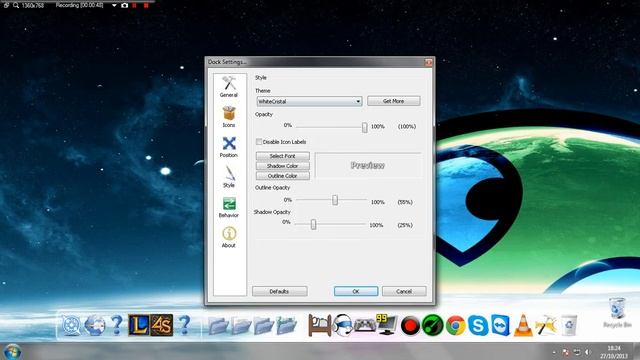The width and height of the screenshot is (640, 360).
Task: Open the Outline Color picker
Action: click(282, 176)
